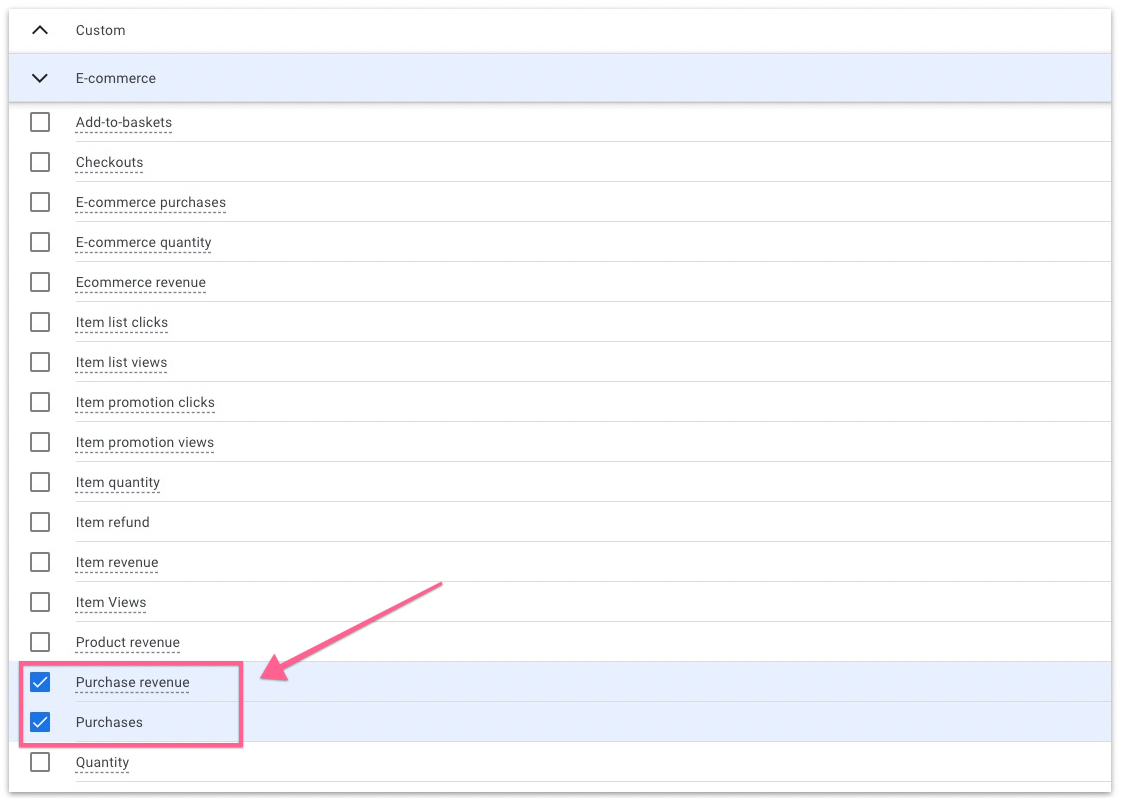Enable the Item refund checkbox

(x=40, y=522)
